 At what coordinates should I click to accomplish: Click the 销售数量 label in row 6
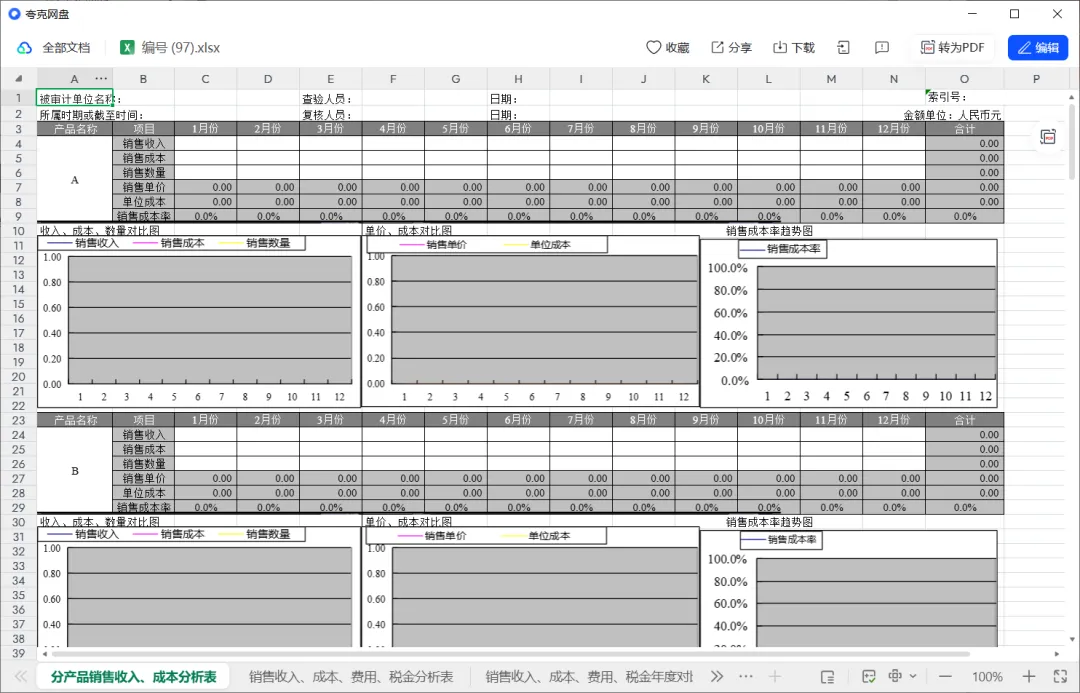coord(143,172)
